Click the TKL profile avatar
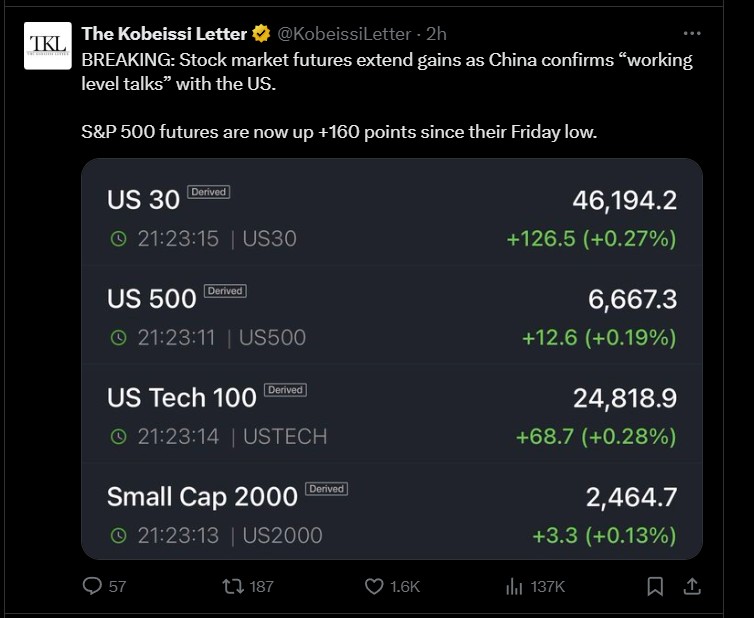754x618 pixels. [x=47, y=45]
